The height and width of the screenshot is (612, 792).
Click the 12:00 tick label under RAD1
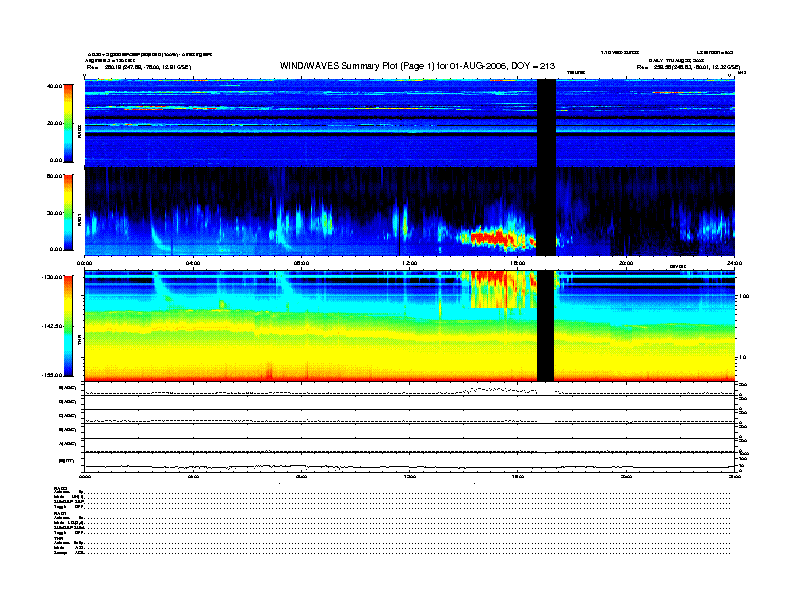pos(409,263)
